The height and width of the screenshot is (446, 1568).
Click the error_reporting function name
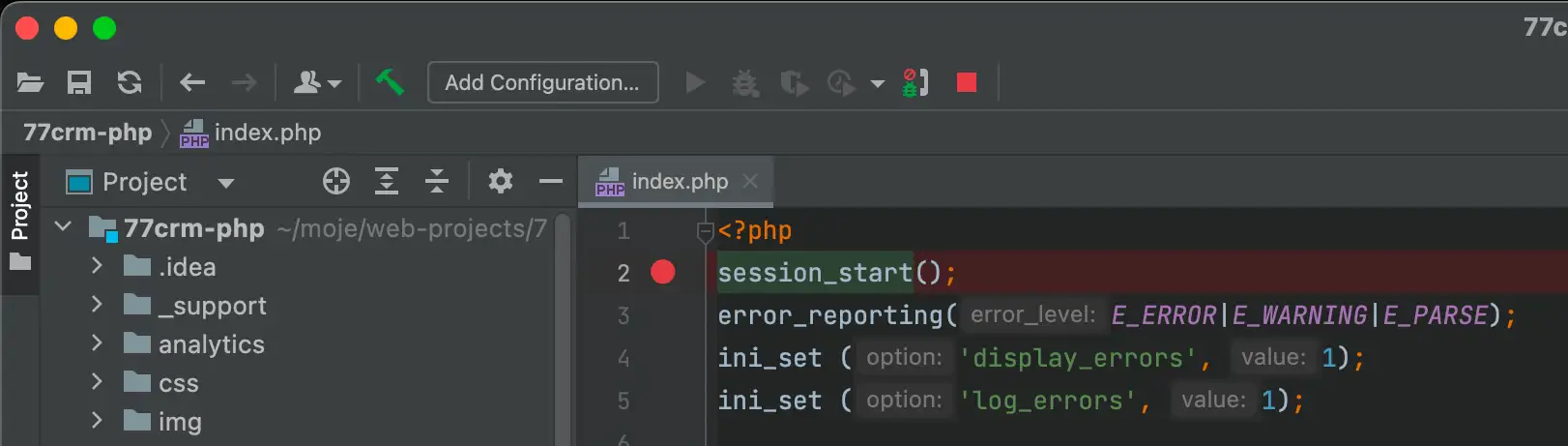830,315
